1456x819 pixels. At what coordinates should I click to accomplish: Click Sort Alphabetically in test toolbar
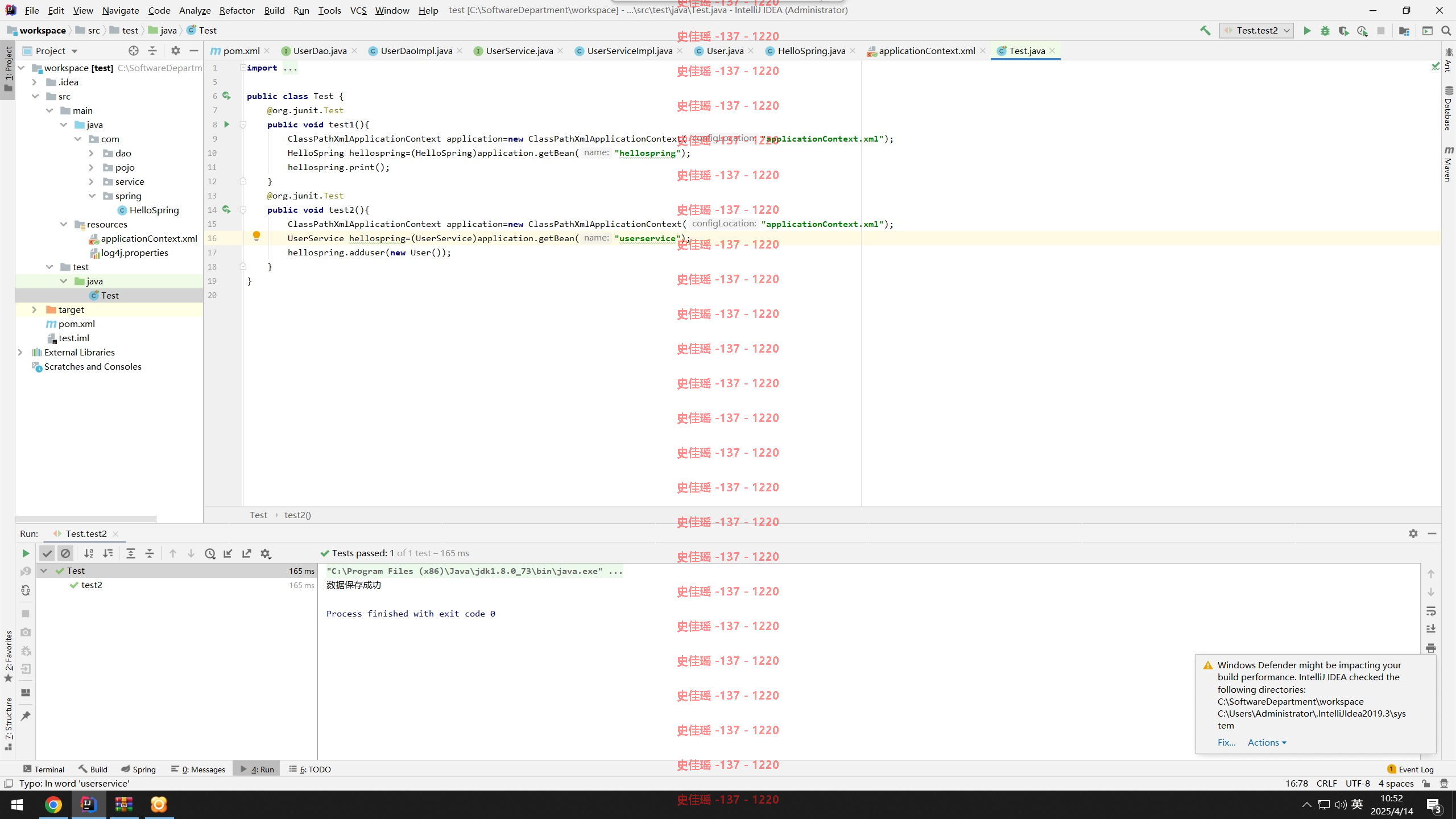(x=89, y=553)
